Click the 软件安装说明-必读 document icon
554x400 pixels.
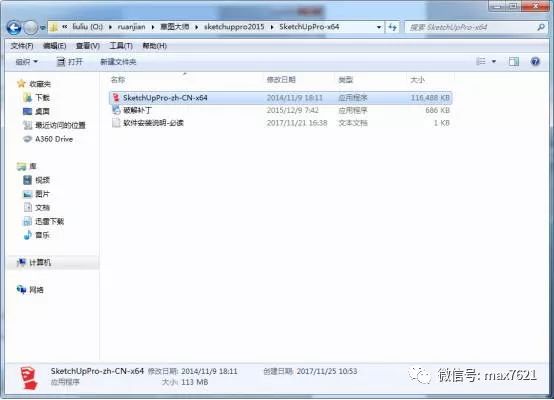point(116,123)
